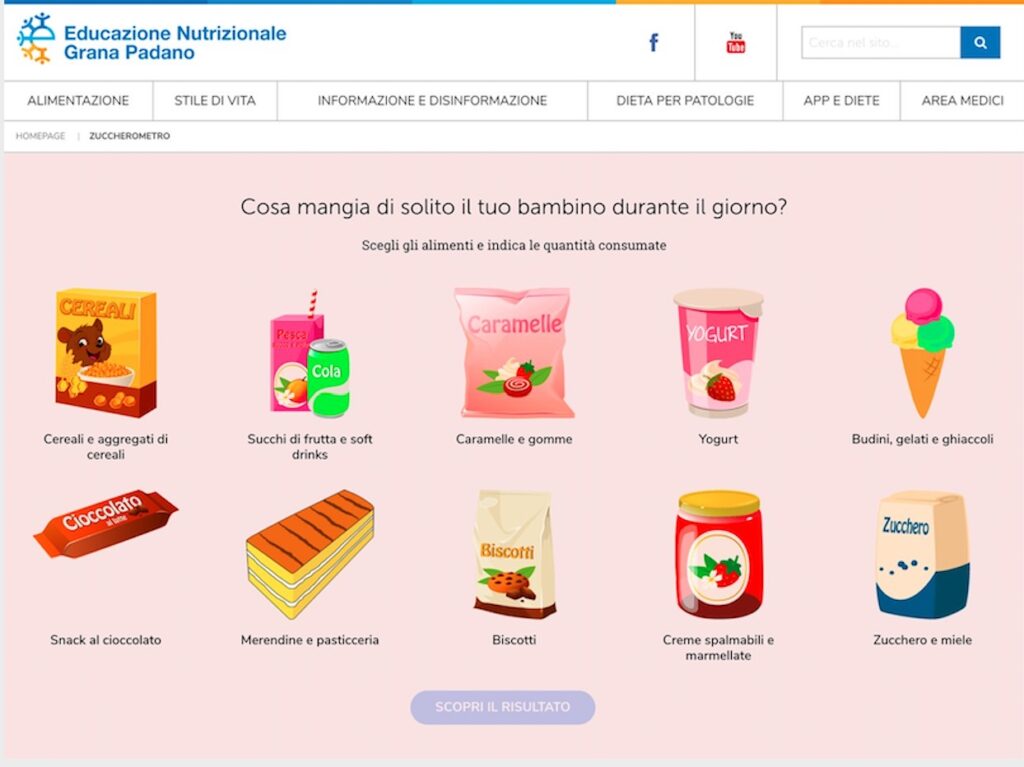Open the Facebook page icon
The height and width of the screenshot is (767, 1024).
[x=653, y=42]
